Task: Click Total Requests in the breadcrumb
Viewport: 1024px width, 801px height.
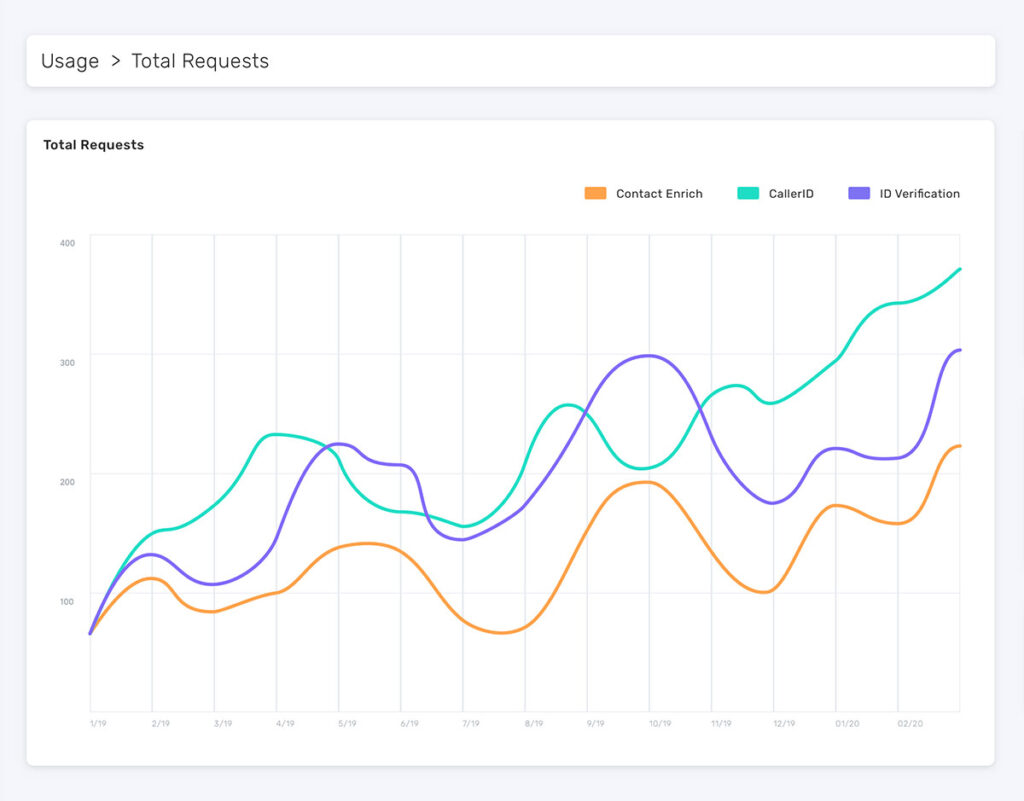Action: click(x=200, y=61)
